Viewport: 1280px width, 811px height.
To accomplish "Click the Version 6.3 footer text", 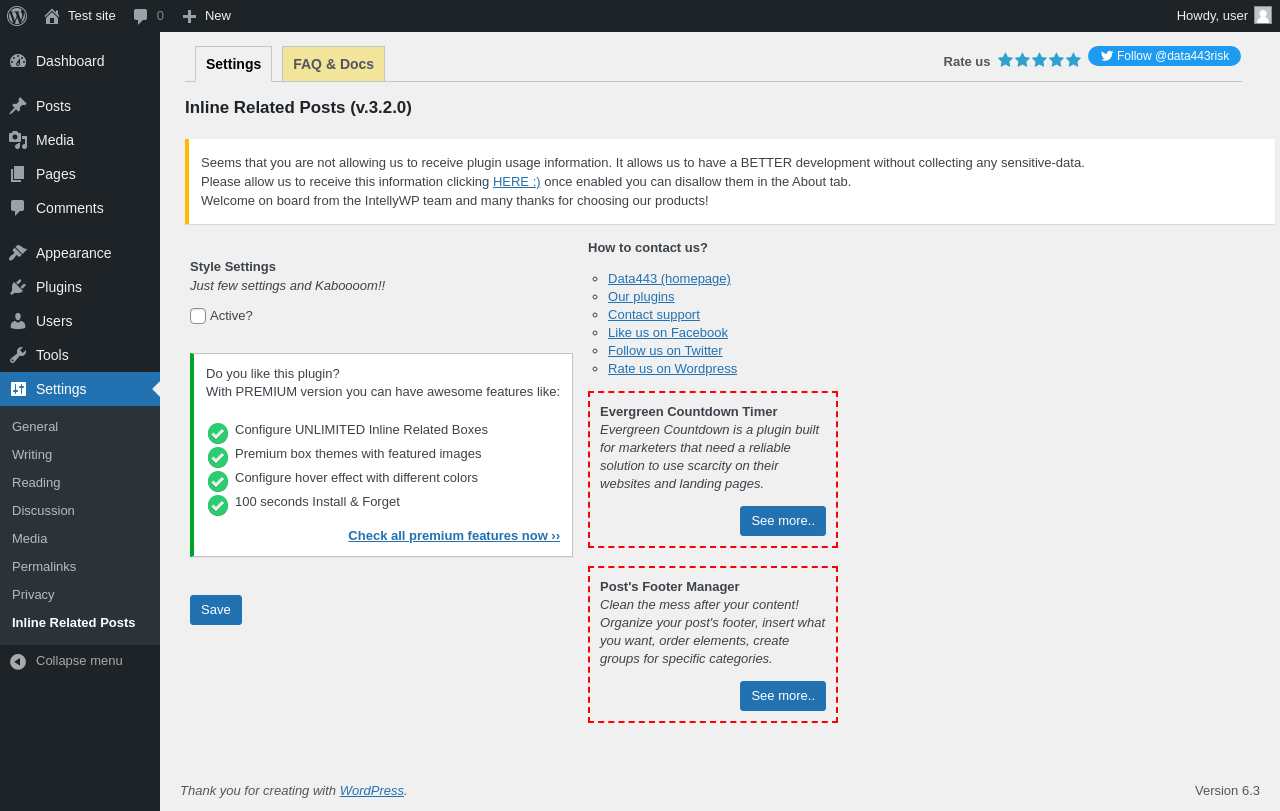I will (x=1227, y=791).
